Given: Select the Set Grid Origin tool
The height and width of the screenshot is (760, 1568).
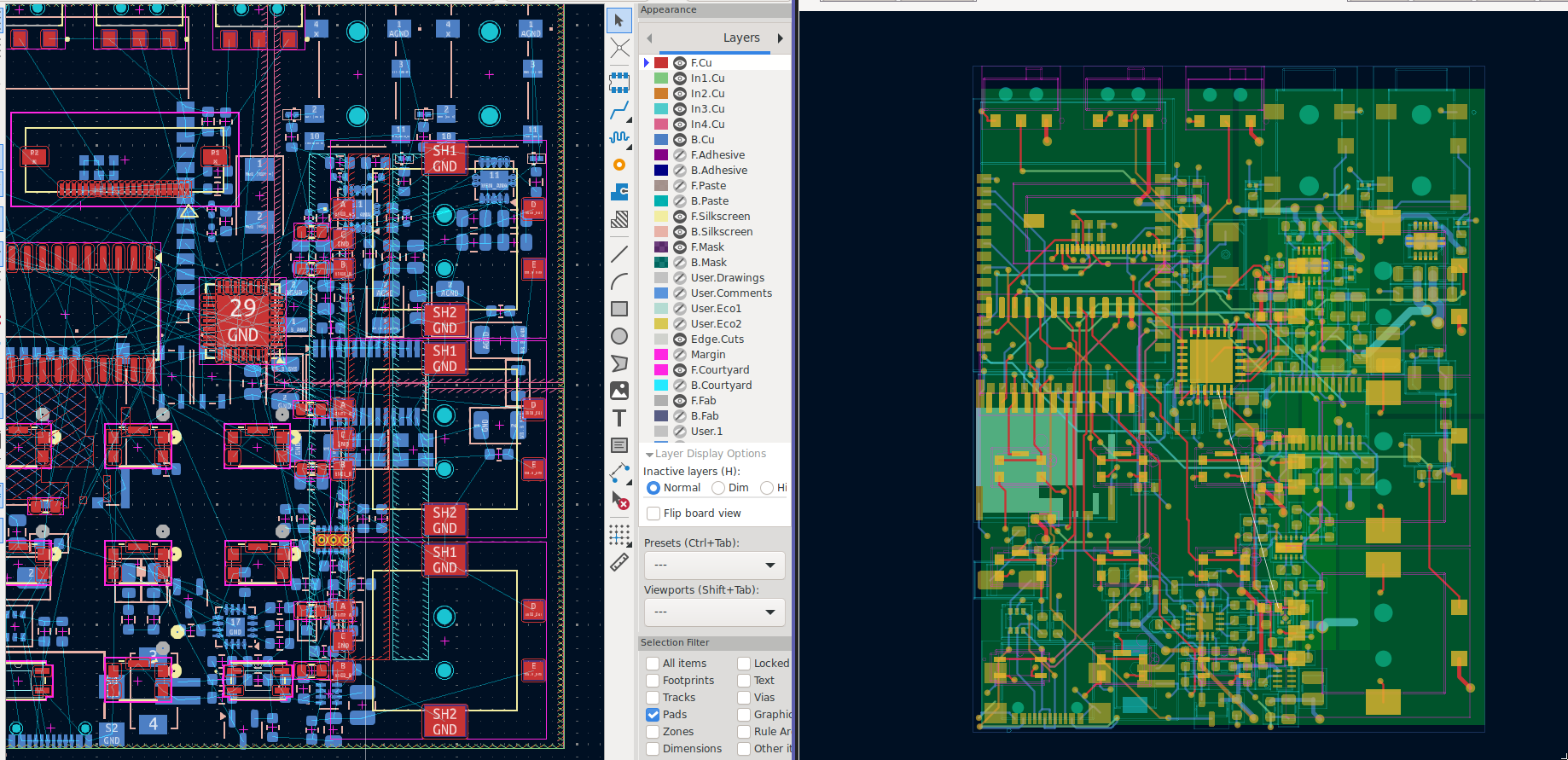Looking at the screenshot, I should [619, 535].
